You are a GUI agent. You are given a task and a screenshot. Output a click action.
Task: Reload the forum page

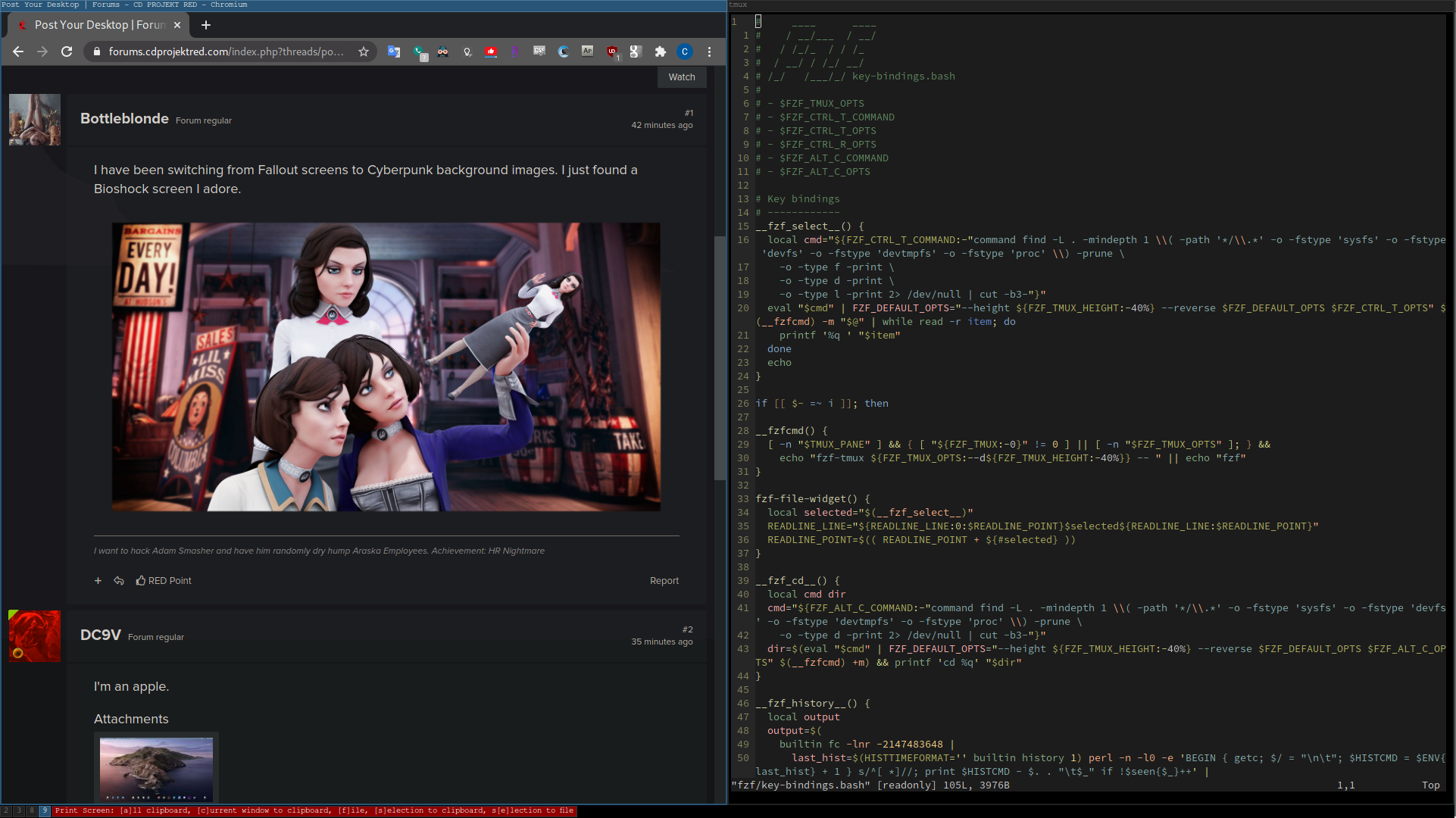[67, 52]
